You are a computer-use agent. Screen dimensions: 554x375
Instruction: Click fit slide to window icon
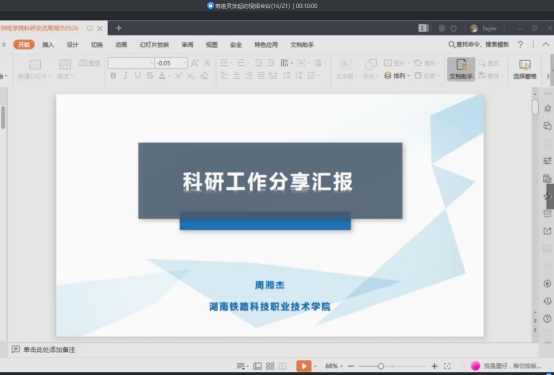pyautogui.click(x=447, y=366)
